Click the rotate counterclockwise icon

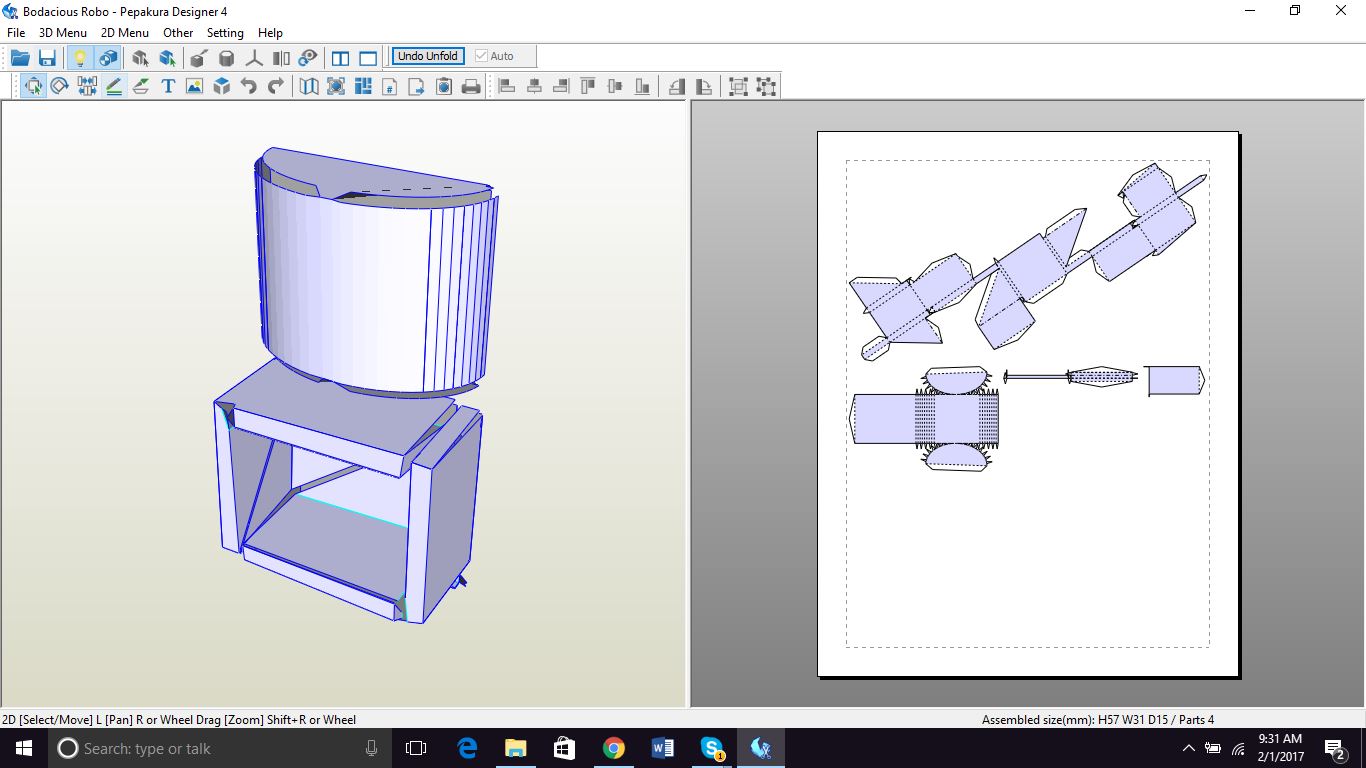[x=677, y=86]
